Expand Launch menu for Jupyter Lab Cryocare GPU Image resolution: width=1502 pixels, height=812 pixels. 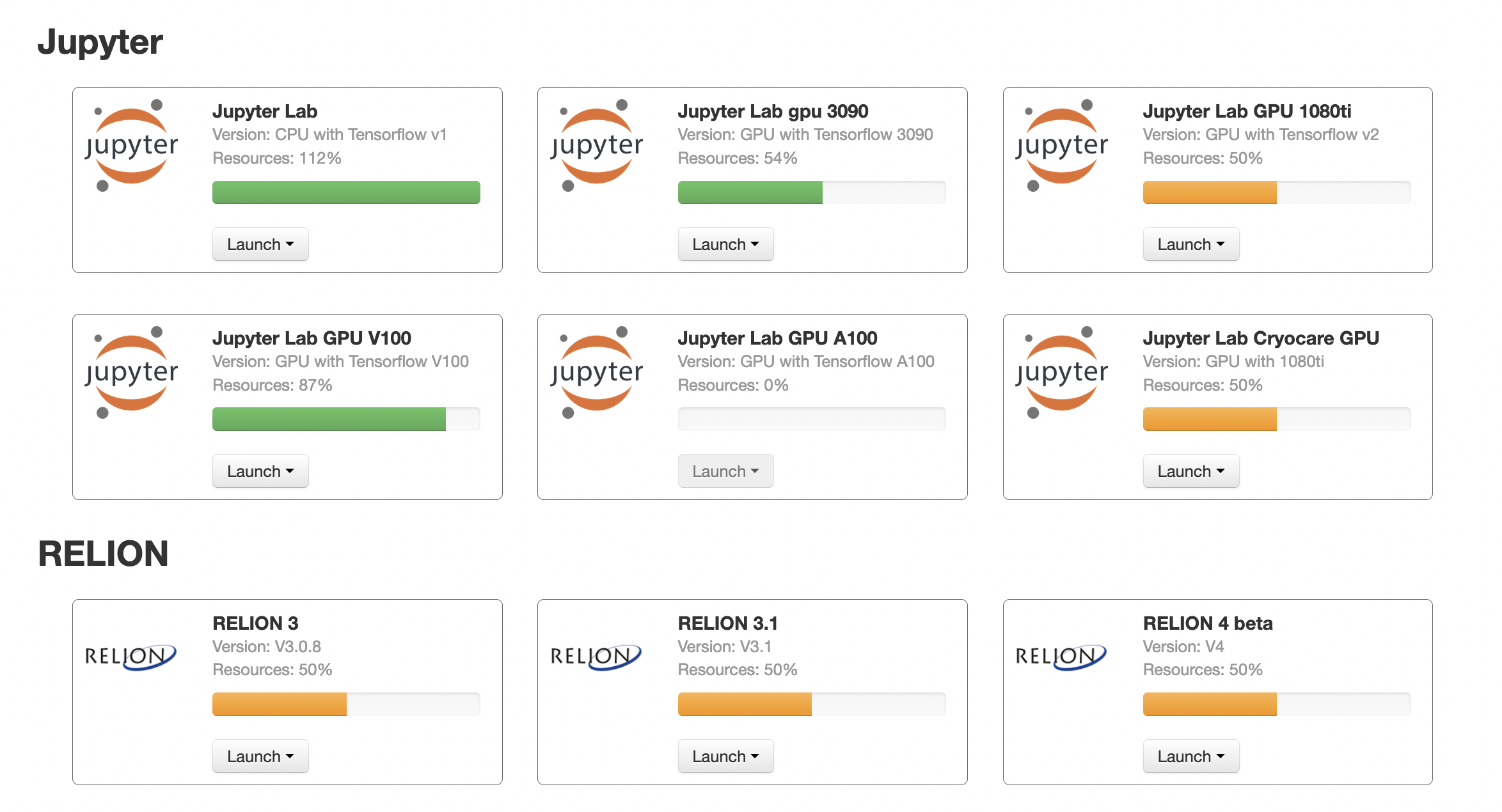click(x=1190, y=471)
